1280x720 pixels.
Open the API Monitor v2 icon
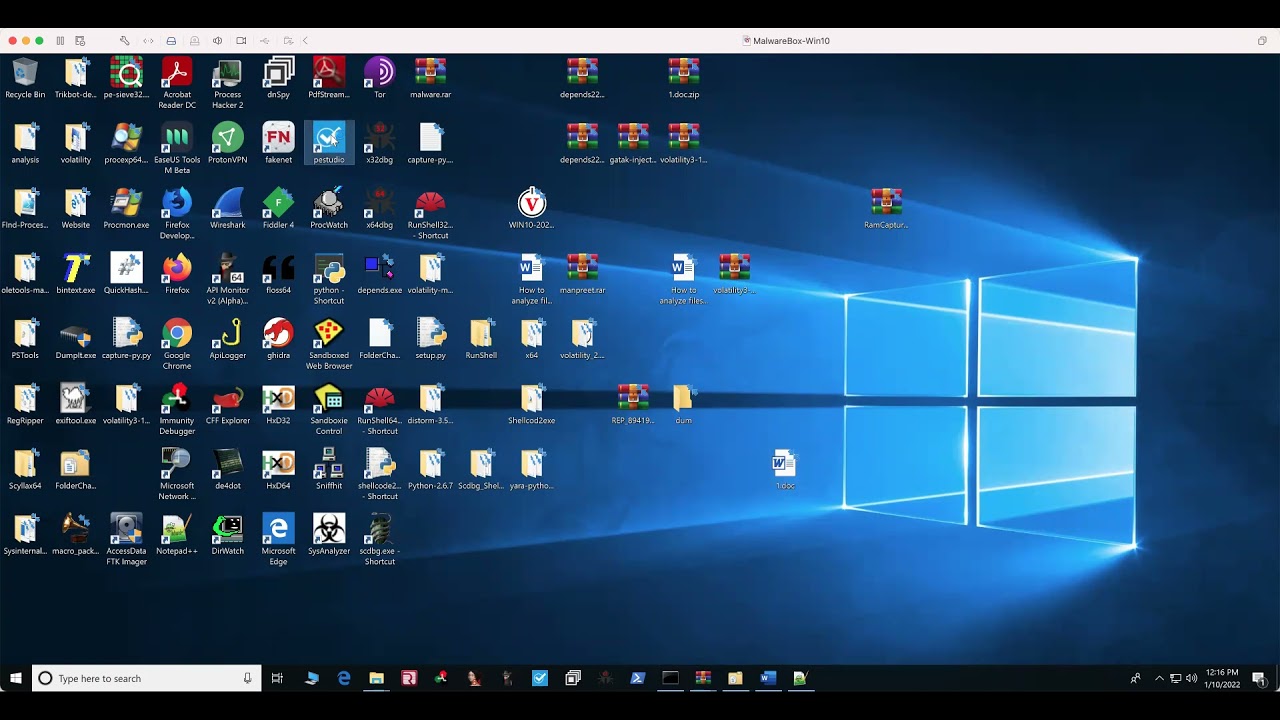click(x=227, y=279)
